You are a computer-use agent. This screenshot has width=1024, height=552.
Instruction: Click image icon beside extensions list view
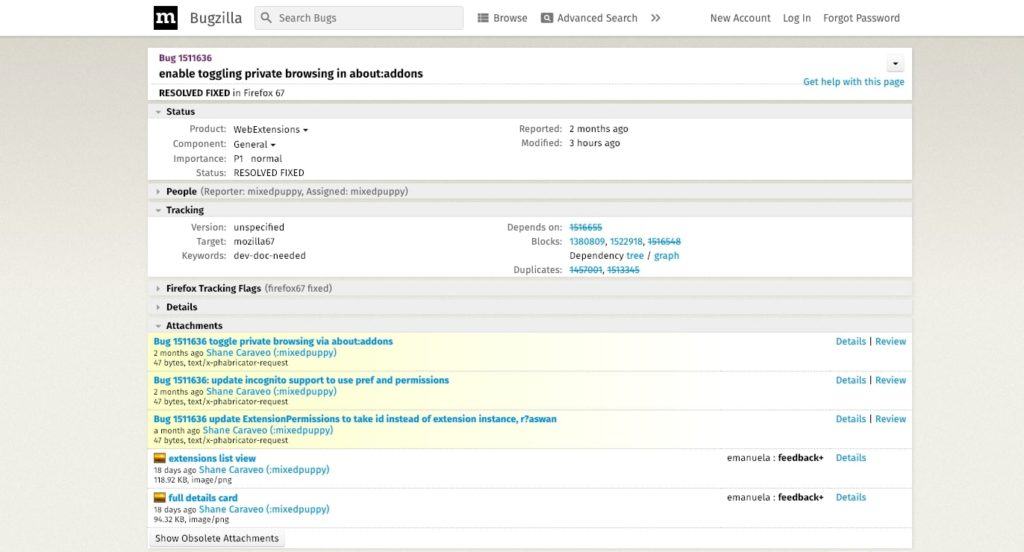tap(159, 458)
